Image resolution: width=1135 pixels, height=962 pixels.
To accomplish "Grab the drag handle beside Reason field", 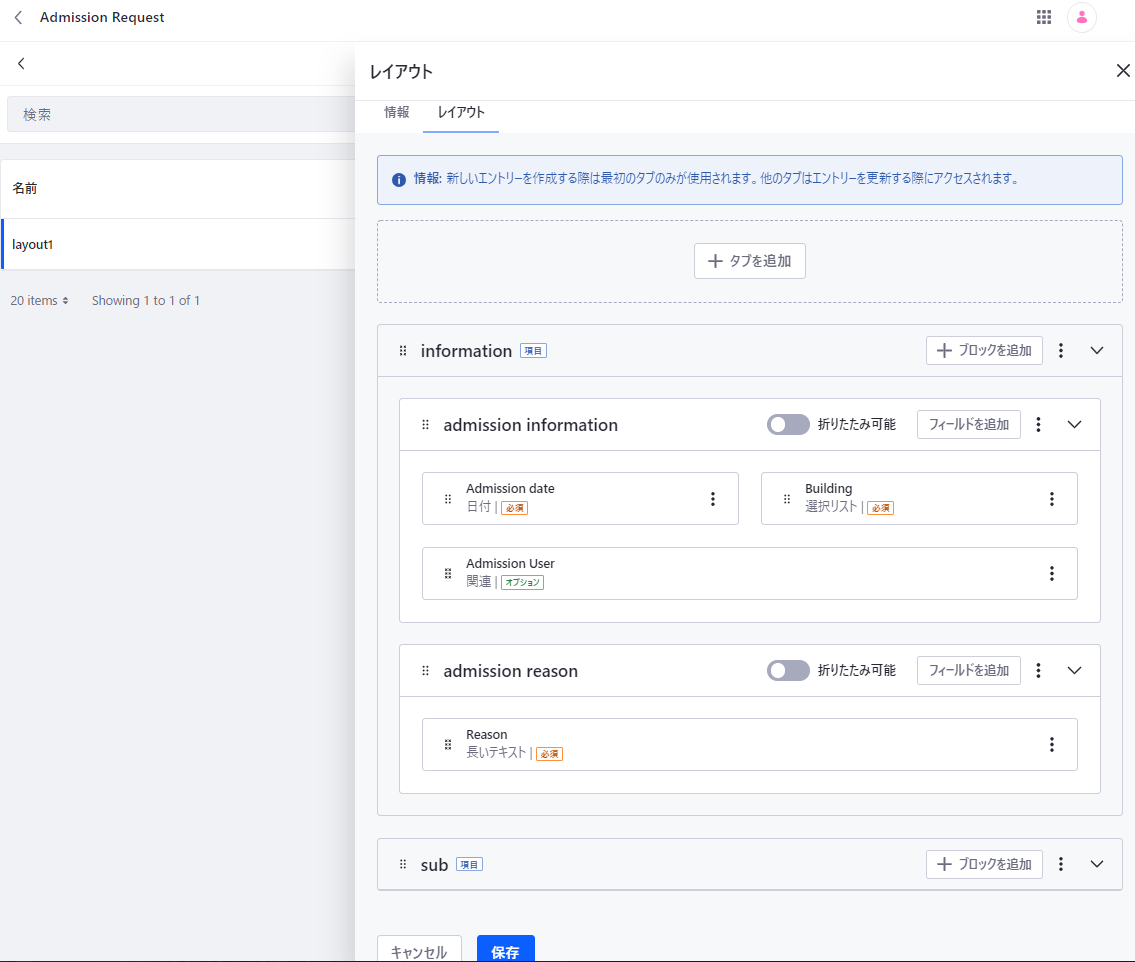I will 448,745.
